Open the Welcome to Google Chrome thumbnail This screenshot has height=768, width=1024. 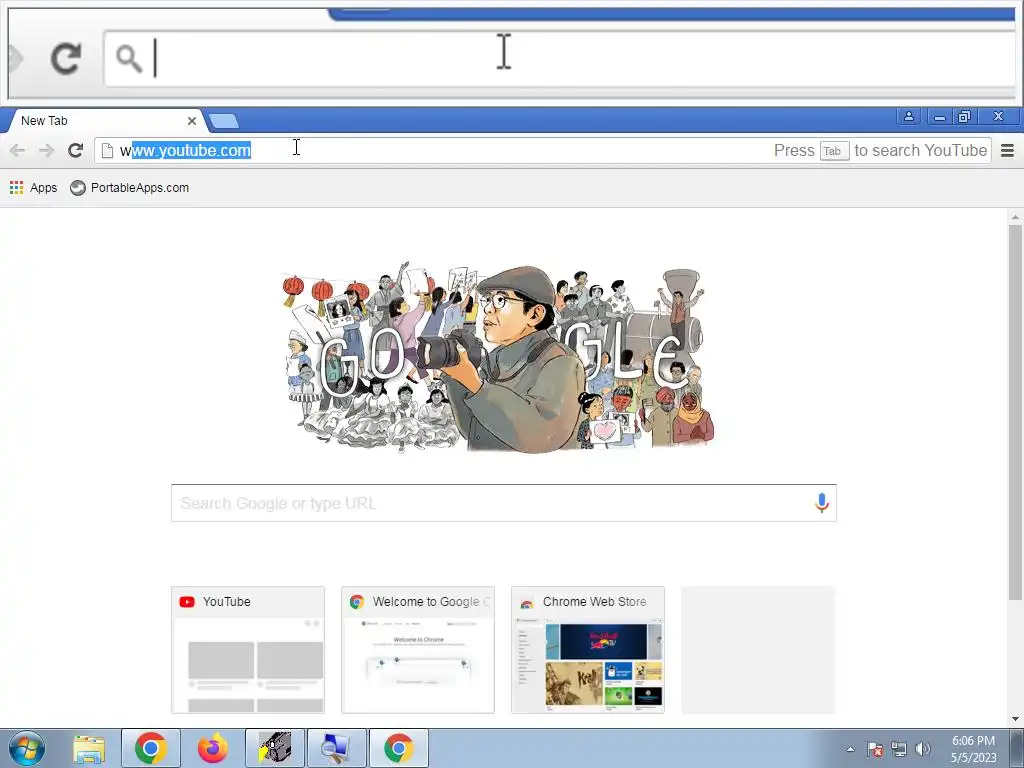(418, 650)
